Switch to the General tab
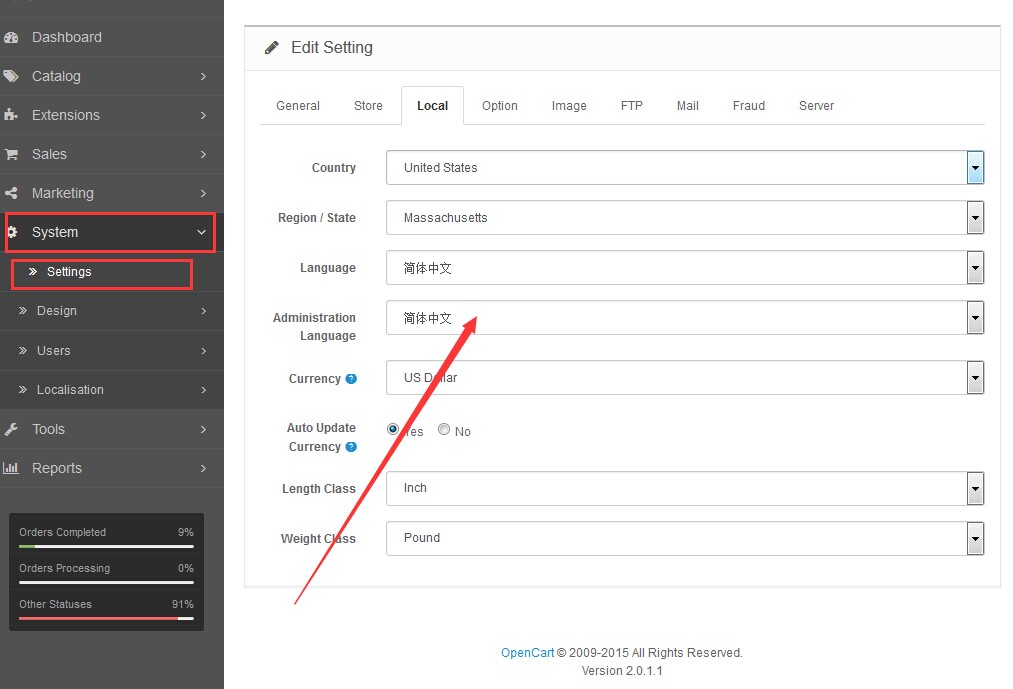 (x=298, y=105)
